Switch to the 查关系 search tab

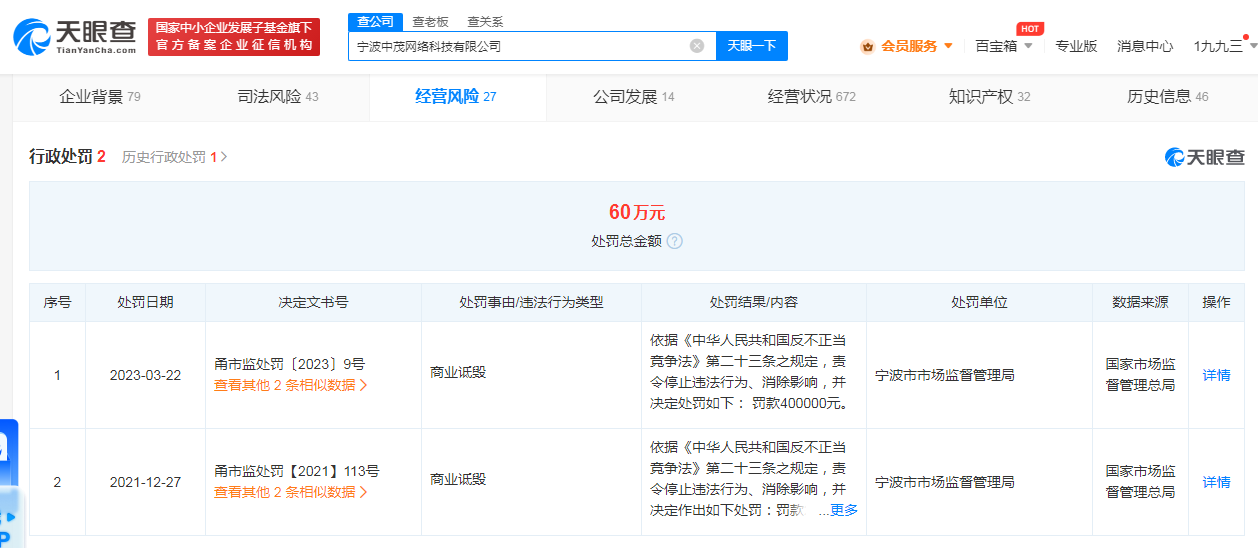coord(485,21)
